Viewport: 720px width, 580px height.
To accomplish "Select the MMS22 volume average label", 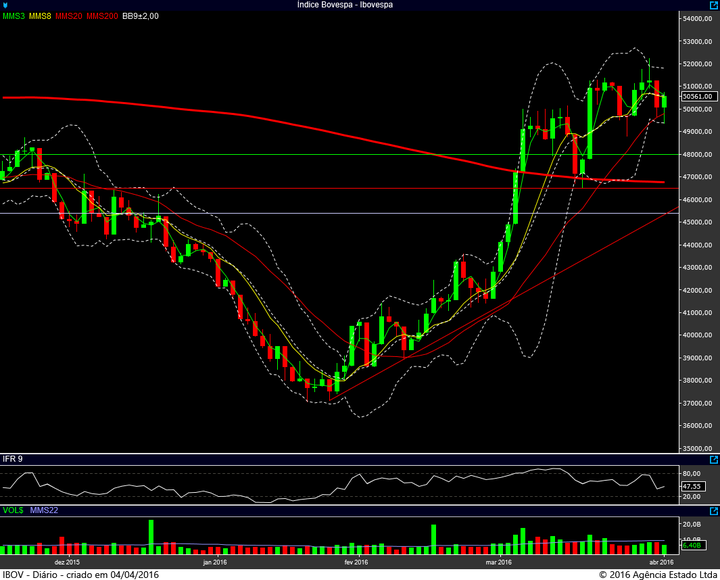I will point(44,510).
